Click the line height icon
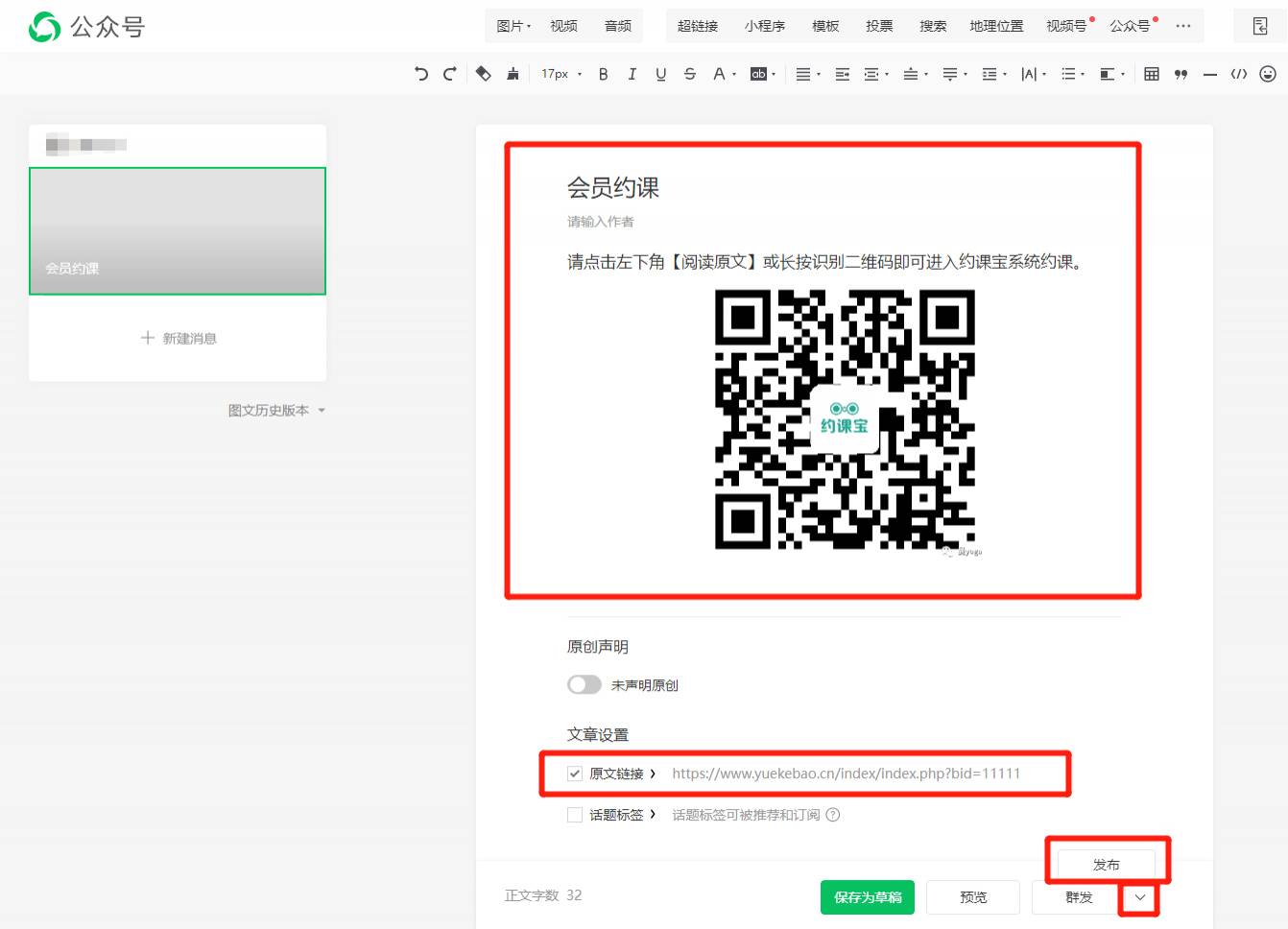1288x929 pixels. click(990, 74)
